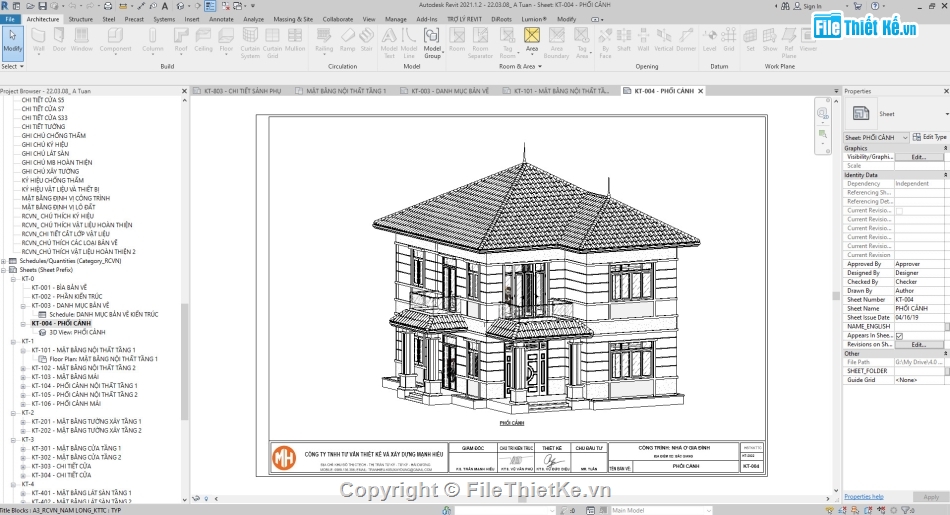Image resolution: width=950 pixels, height=515 pixels.
Task: Close the Project Browser panel
Action: tap(184, 91)
